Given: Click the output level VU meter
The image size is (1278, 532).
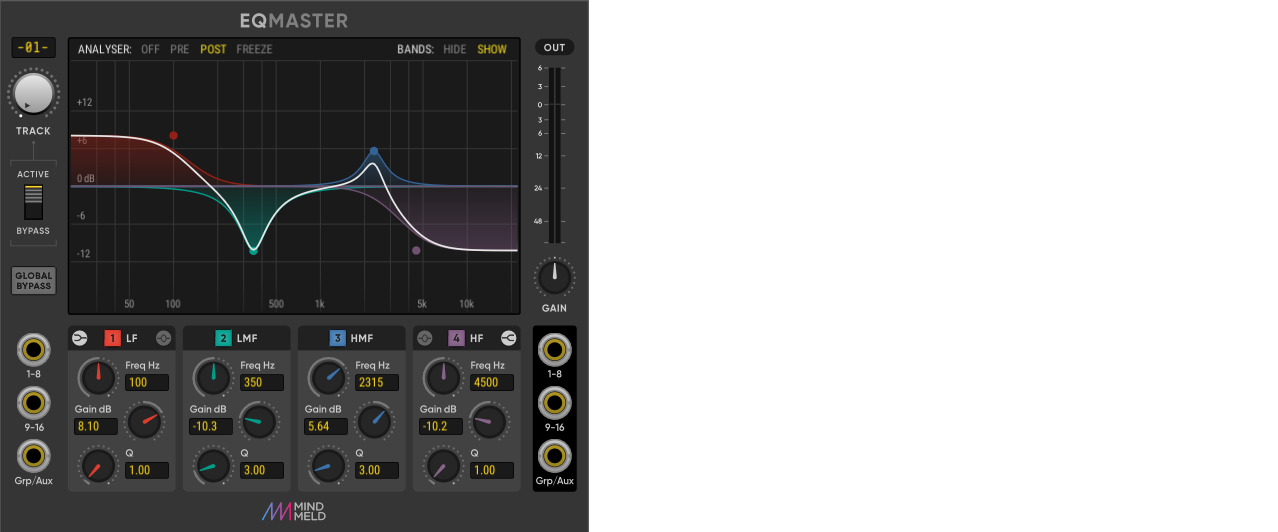Looking at the screenshot, I should pyautogui.click(x=554, y=155).
